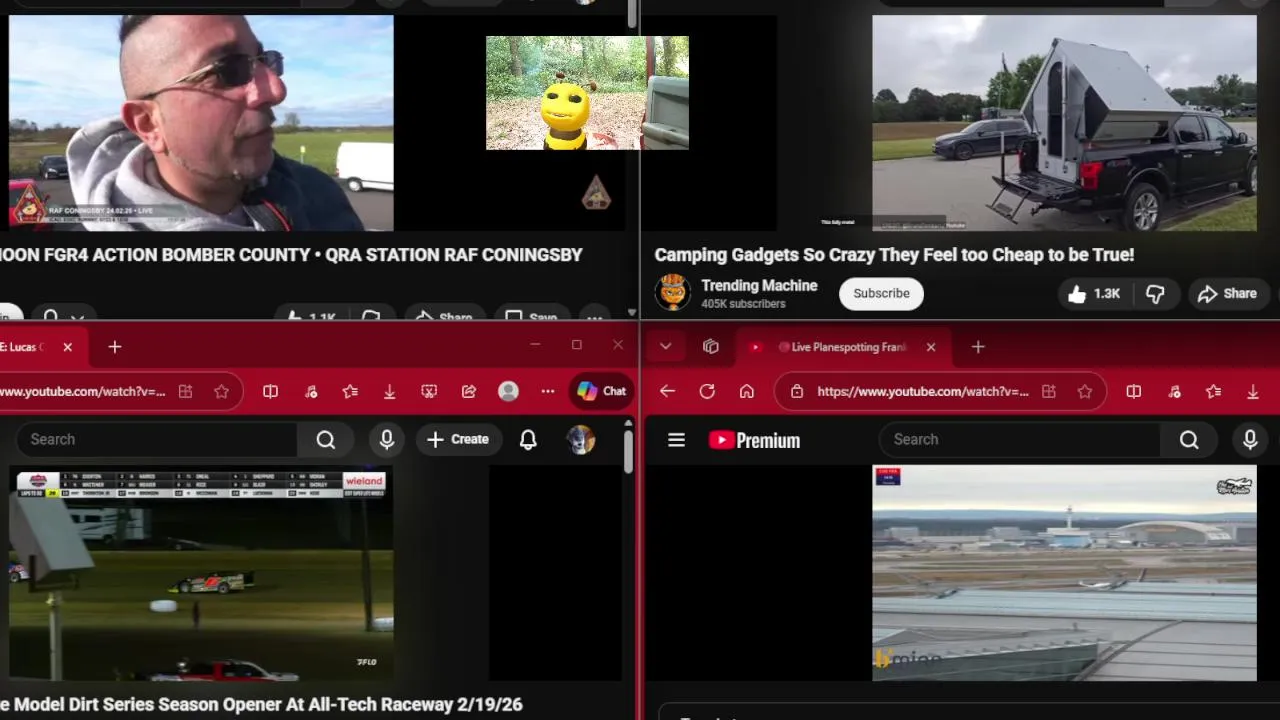Click YouTube search magnifier in bottom-right window
Screen dimensions: 1280x720
(1189, 439)
